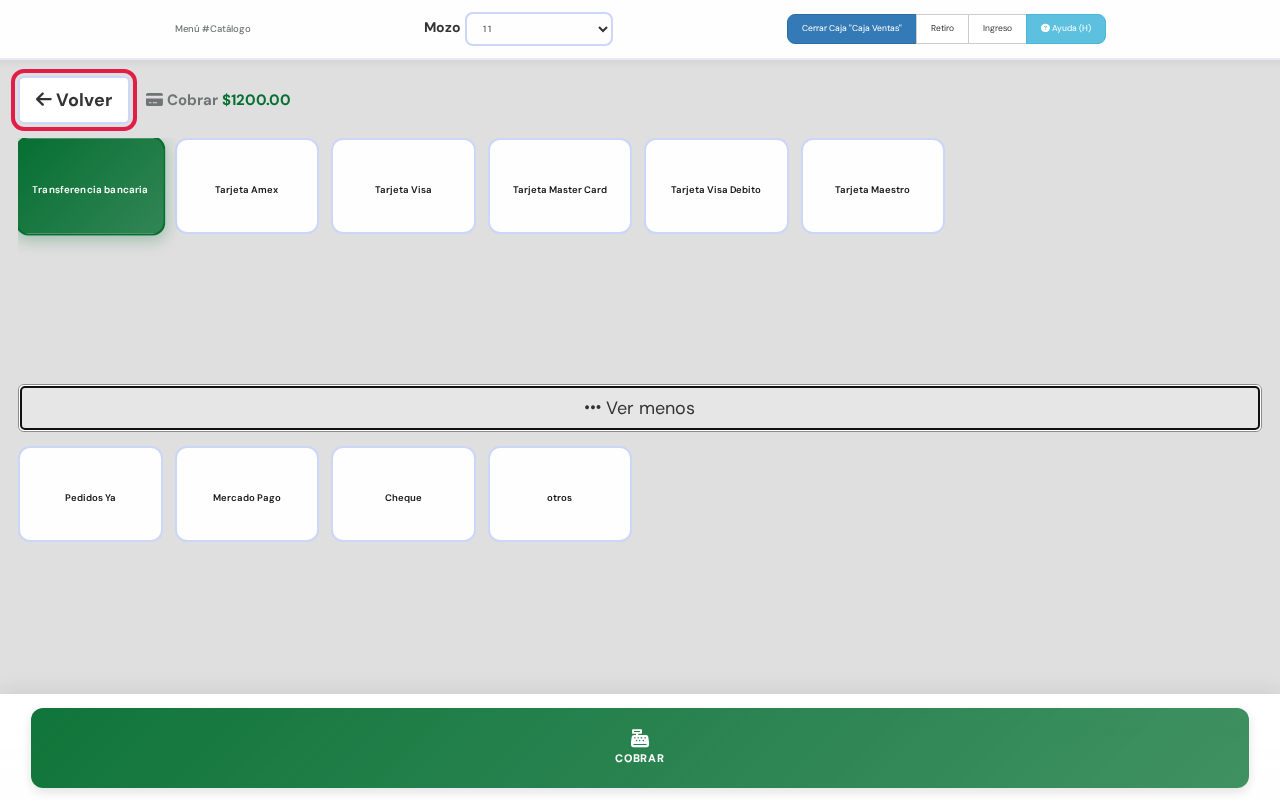The image size is (1280, 800).
Task: Click the cash register icon above COBRAR
Action: tap(640, 738)
